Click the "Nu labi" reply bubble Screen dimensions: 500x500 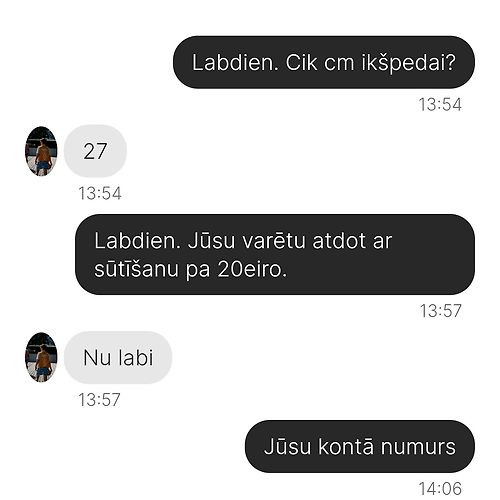click(118, 357)
